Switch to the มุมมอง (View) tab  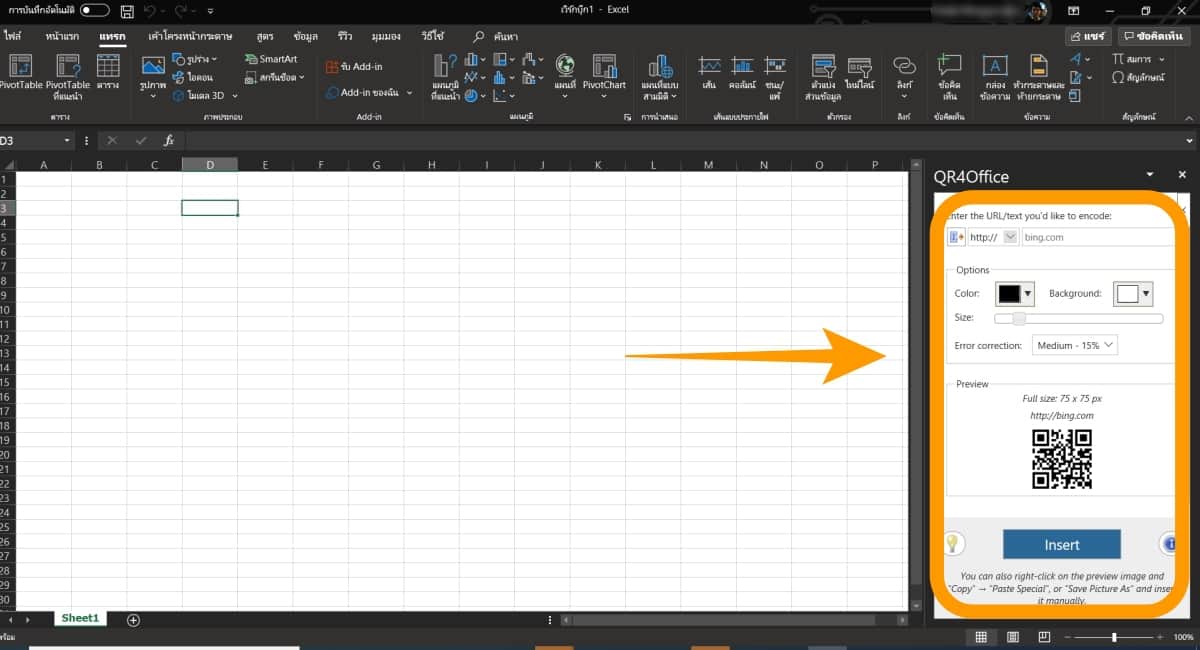(387, 36)
